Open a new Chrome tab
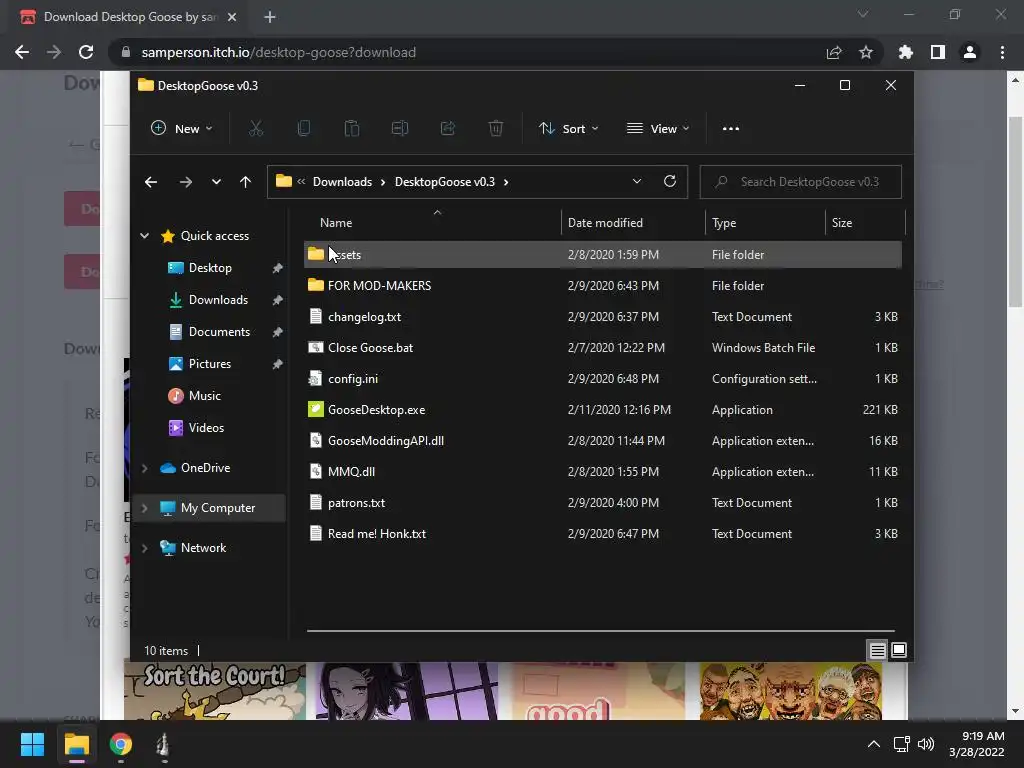Image resolution: width=1024 pixels, height=768 pixels. tap(270, 17)
